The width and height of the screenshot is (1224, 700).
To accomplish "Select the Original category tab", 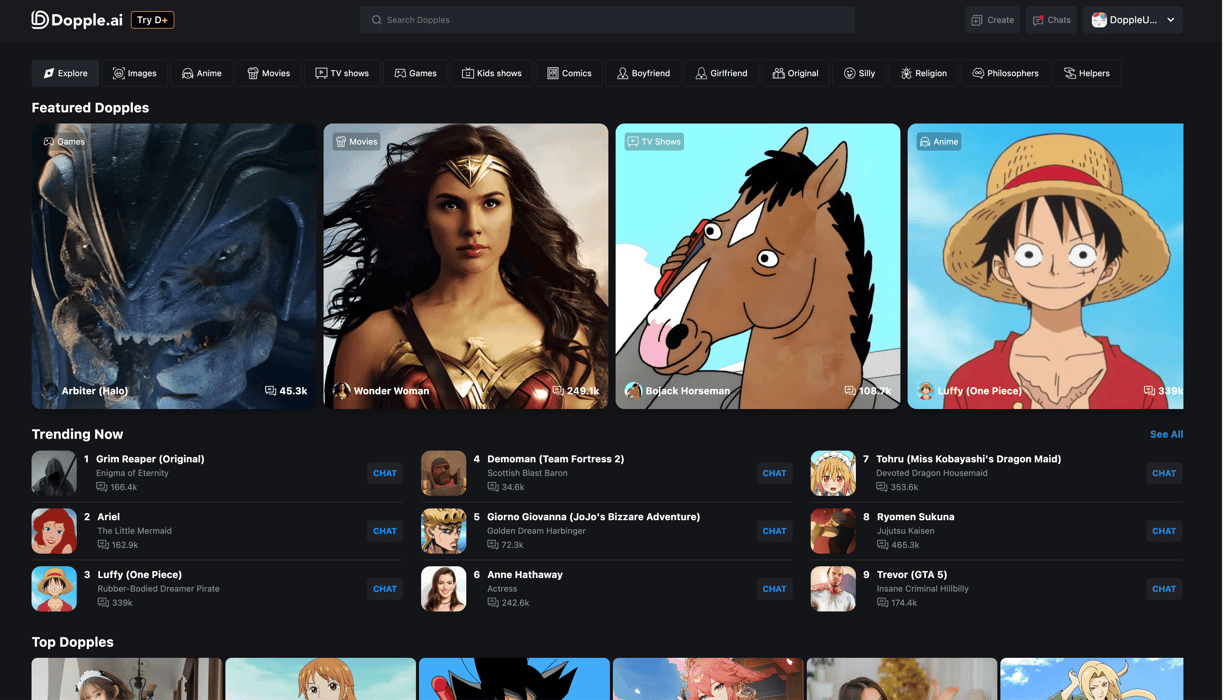I will 796,73.
